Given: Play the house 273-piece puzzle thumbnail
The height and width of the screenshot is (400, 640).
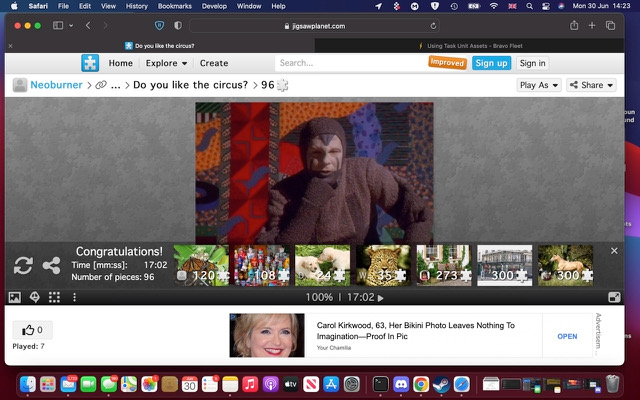Looking at the screenshot, I should point(444,265).
